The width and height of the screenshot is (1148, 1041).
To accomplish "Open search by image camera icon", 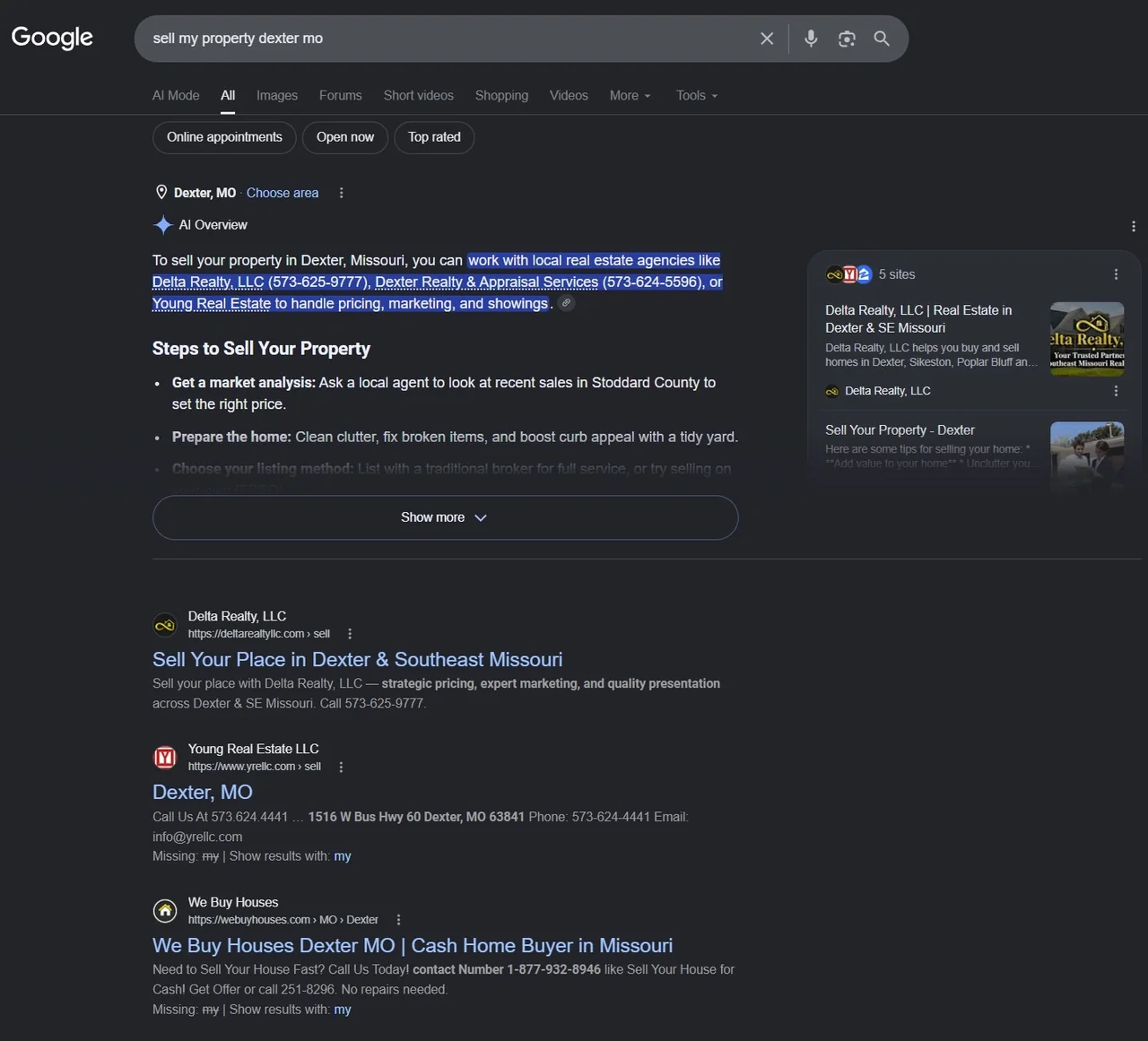I will coord(847,39).
